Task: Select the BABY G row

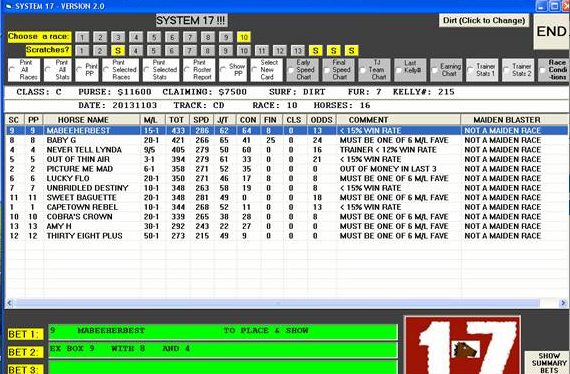Action: click(287, 140)
